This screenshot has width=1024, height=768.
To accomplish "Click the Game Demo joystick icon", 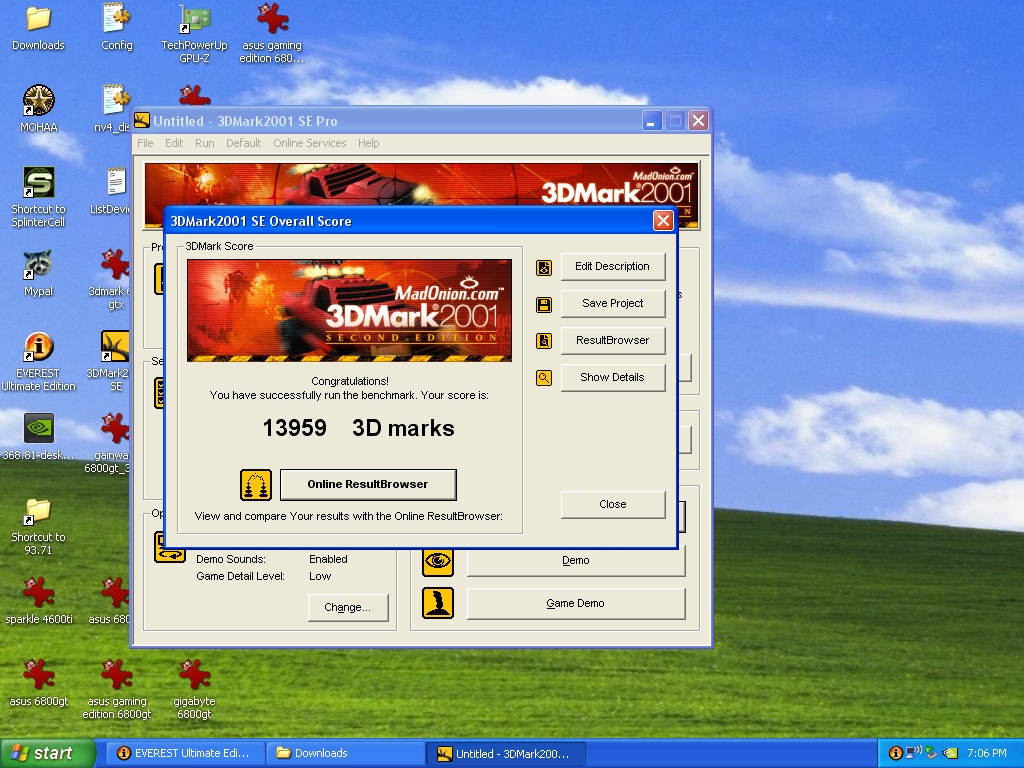I will coord(438,603).
